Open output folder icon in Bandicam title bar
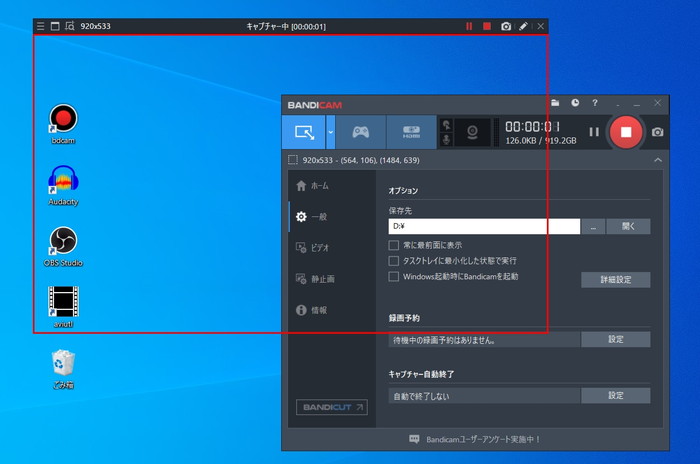Viewport: 700px width, 464px height. coord(555,103)
